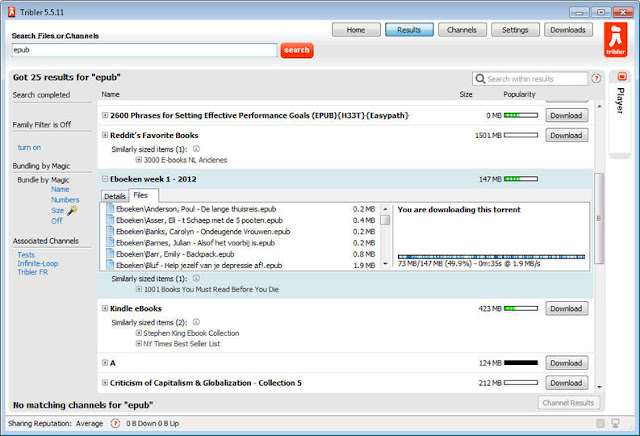Image resolution: width=640 pixels, height=436 pixels.
Task: Expand the torrent named A
Action: (105, 363)
